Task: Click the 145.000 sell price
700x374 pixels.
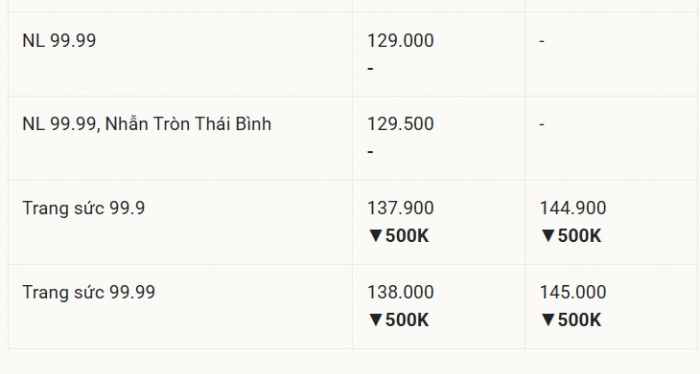Action: [573, 292]
